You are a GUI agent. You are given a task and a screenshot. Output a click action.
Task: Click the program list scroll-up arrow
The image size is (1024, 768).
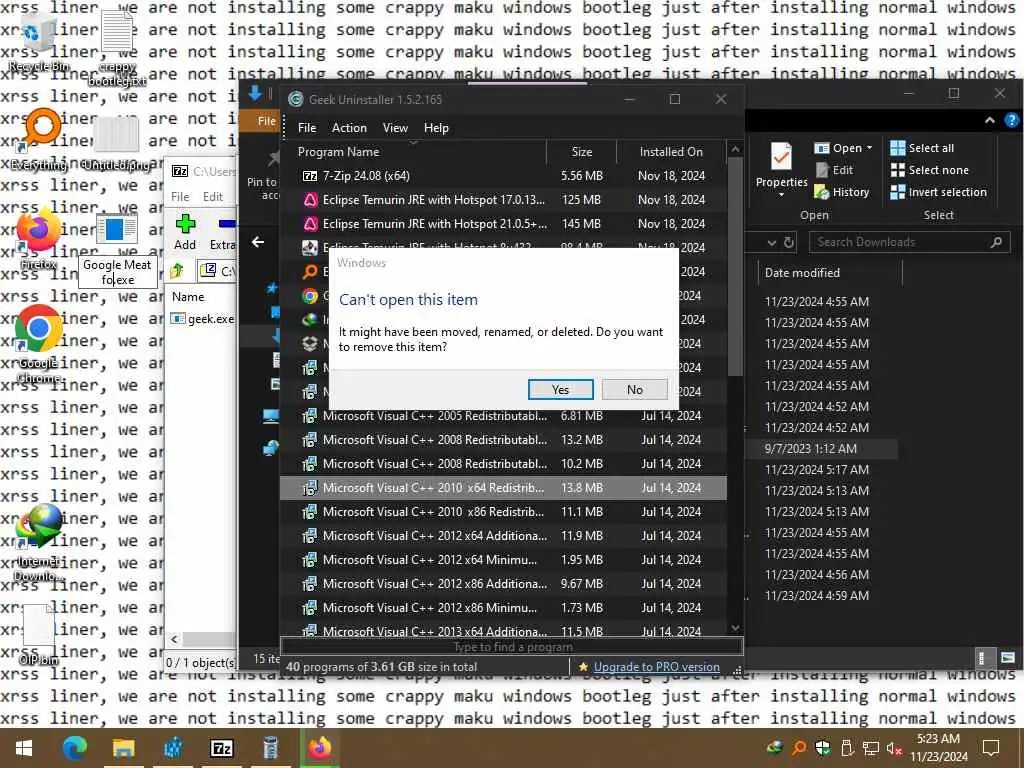tap(735, 150)
